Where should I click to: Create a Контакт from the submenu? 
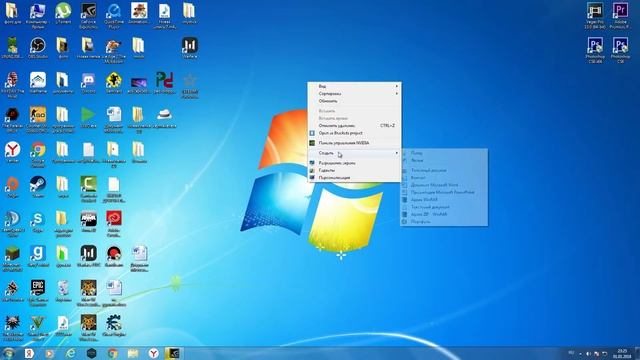(444, 178)
